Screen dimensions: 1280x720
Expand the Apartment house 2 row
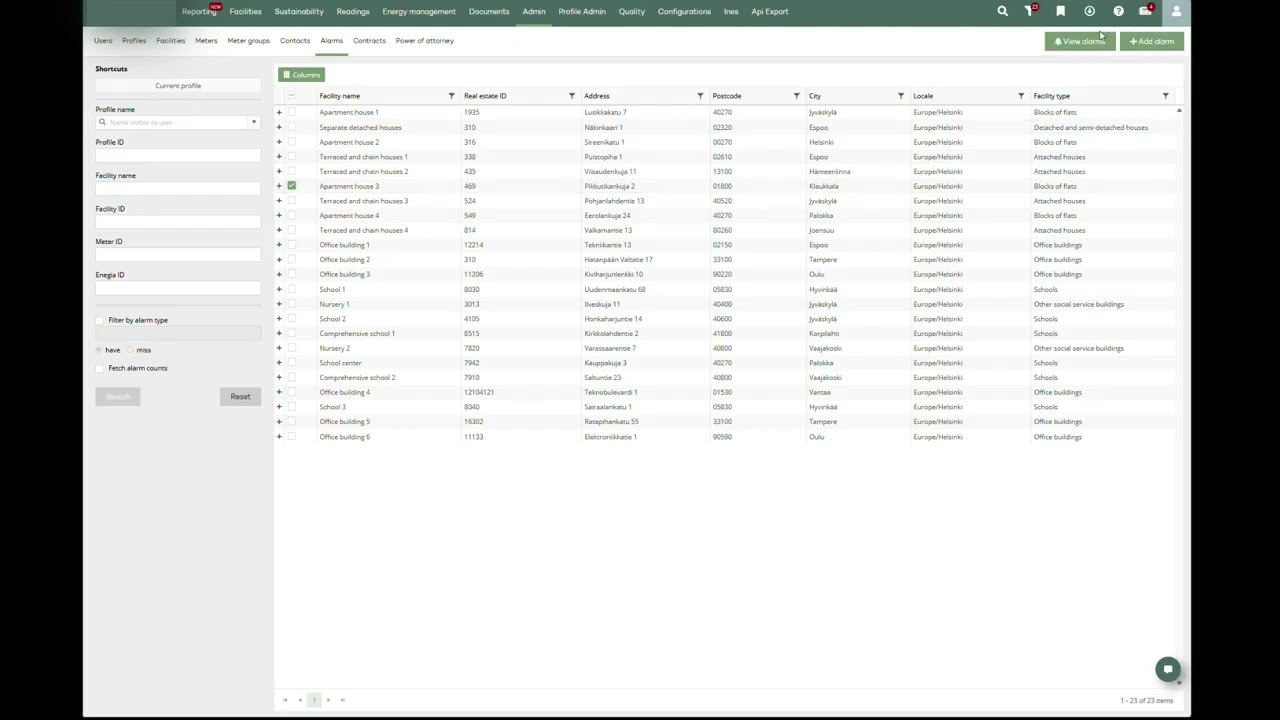point(279,142)
